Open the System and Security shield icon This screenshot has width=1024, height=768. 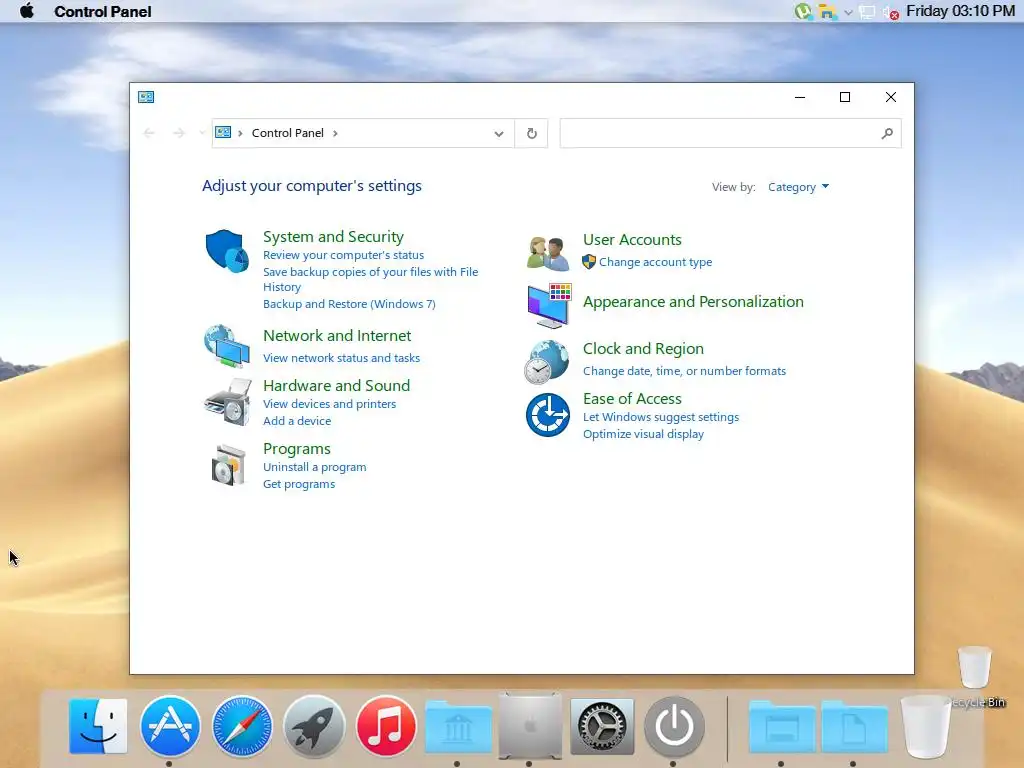pyautogui.click(x=227, y=250)
